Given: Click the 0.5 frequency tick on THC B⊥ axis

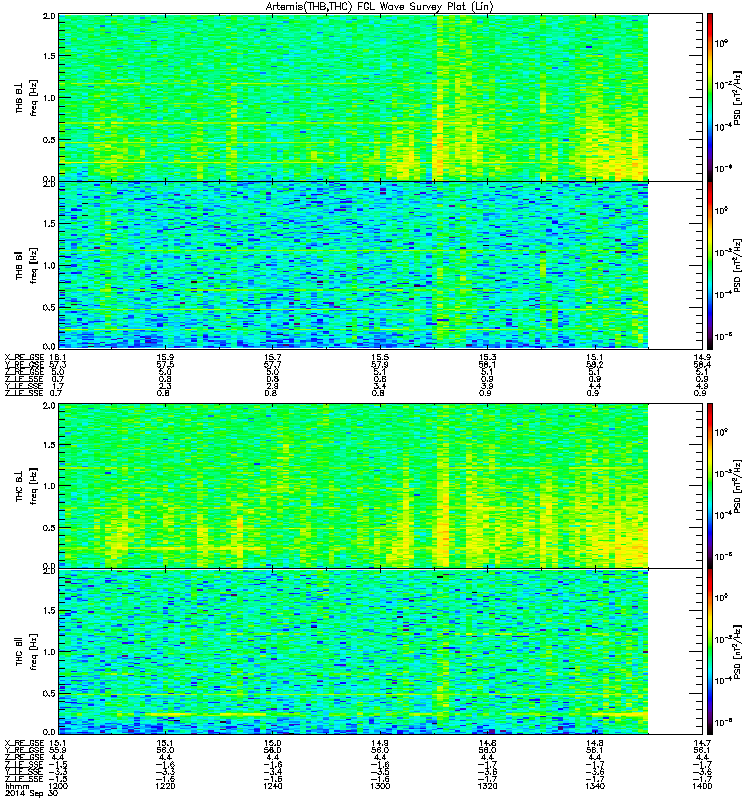Looking at the screenshot, I should (x=49, y=528).
